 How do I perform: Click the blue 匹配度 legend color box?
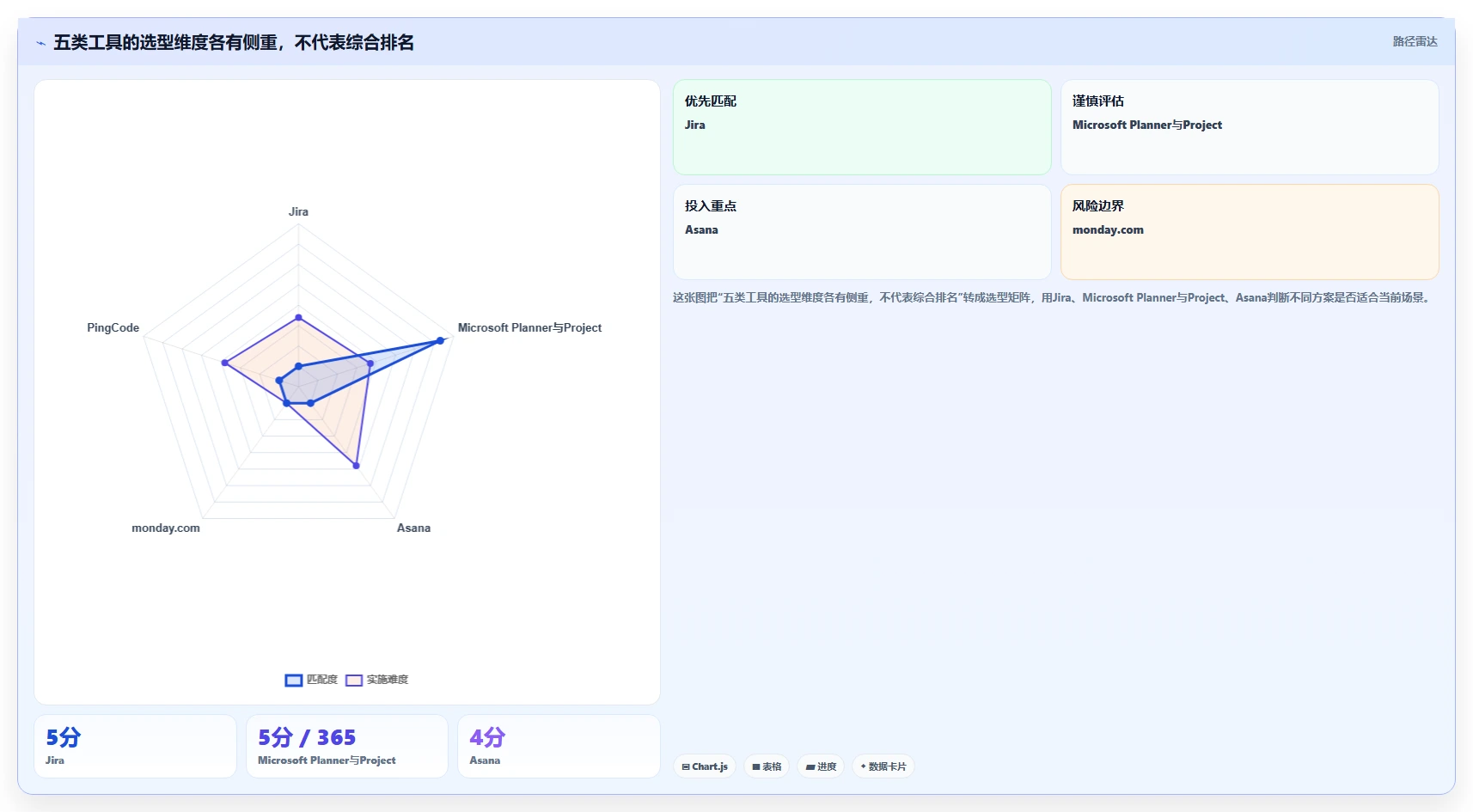(294, 681)
